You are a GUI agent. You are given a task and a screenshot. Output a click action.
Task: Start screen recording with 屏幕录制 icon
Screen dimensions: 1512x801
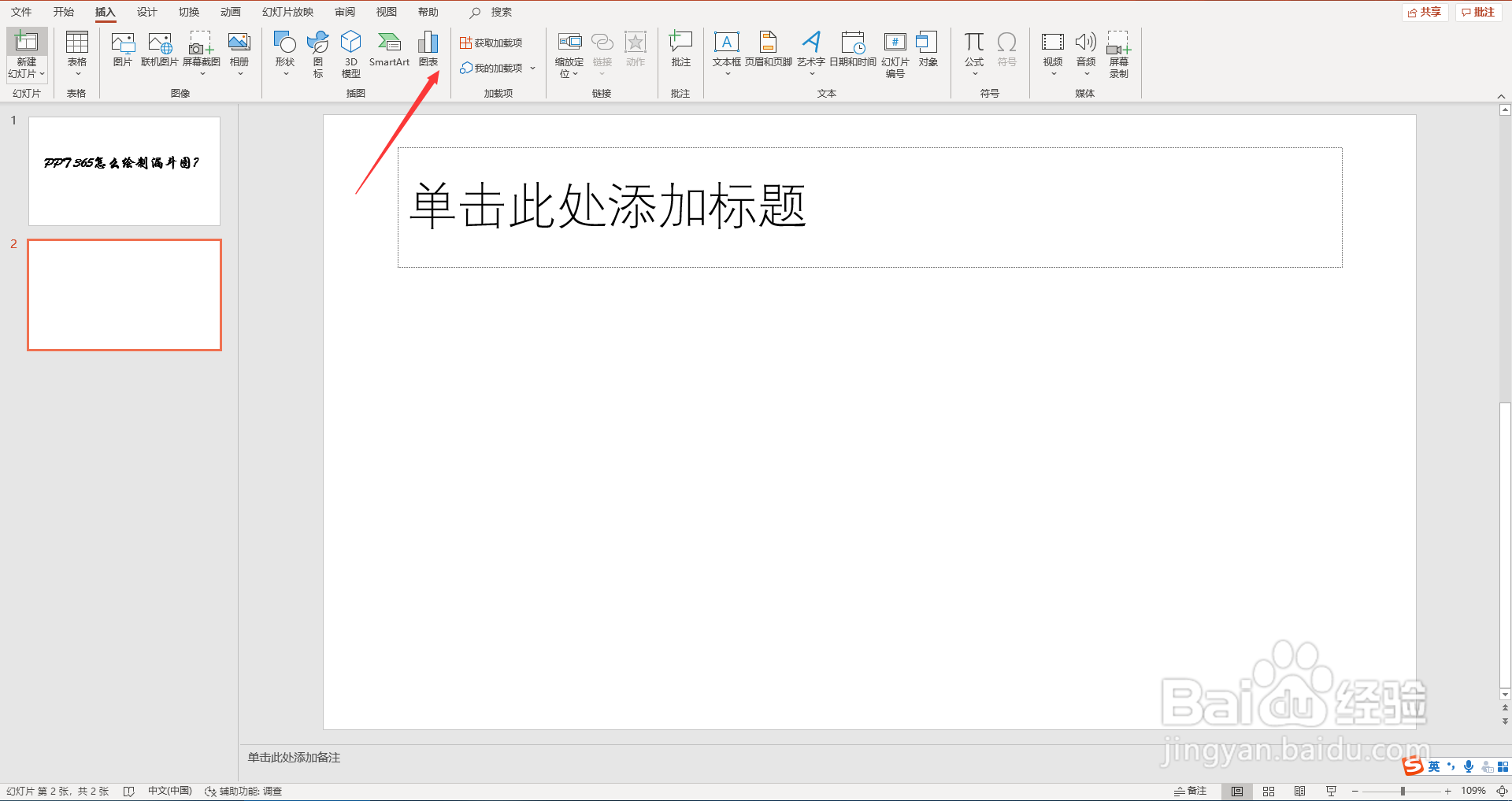[x=1119, y=52]
